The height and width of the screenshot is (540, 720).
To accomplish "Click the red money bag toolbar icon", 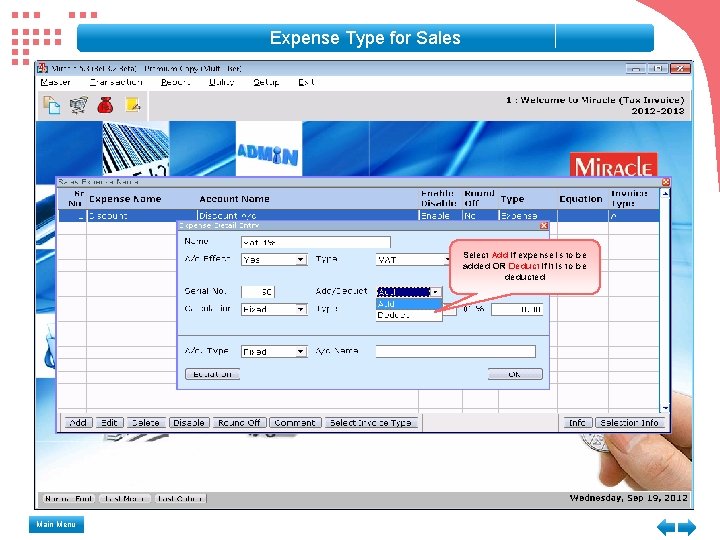I will [105, 105].
